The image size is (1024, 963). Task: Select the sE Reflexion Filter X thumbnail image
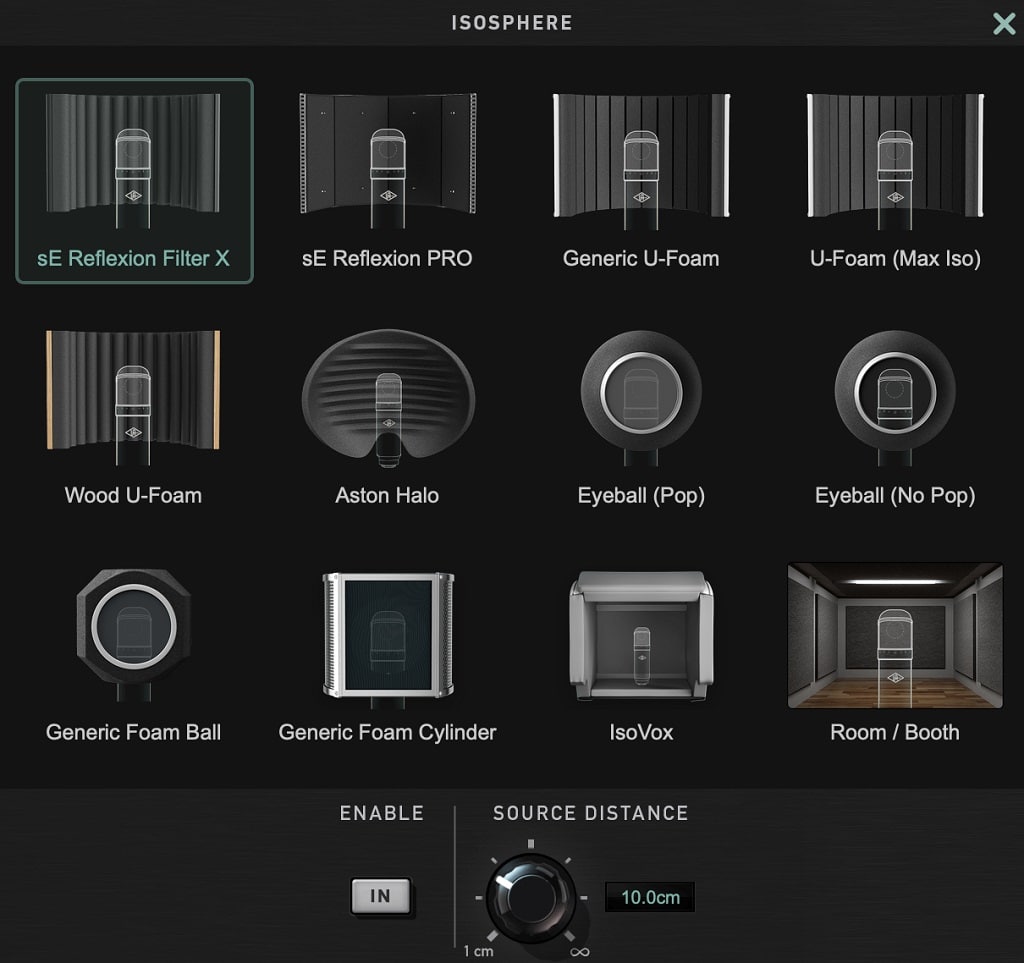coord(133,161)
